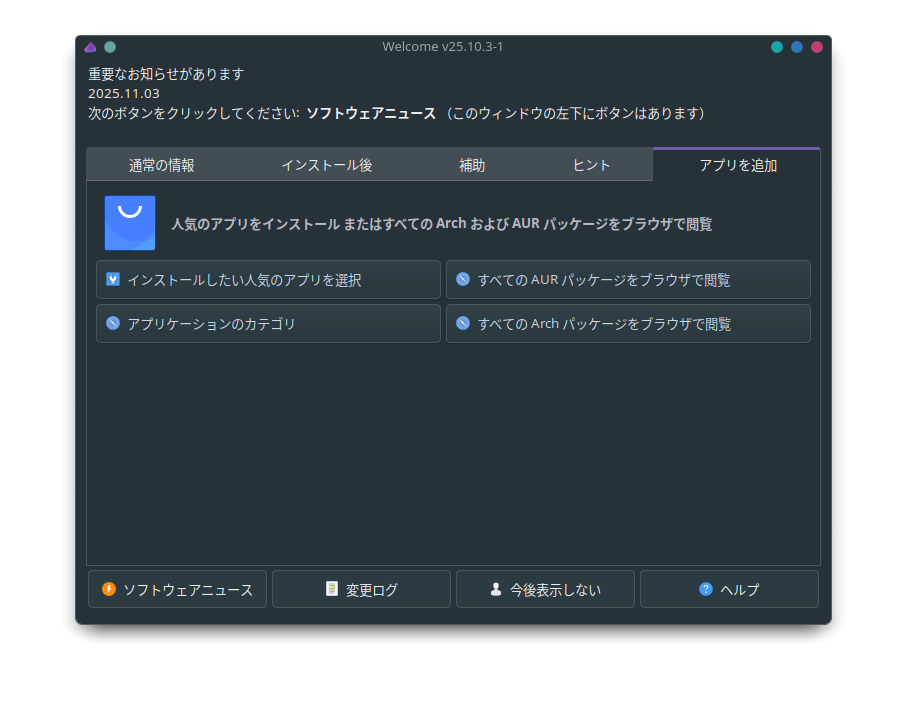Click the question mark icon for ヘルプ
Image resolution: width=907 pixels, height=710 pixels.
pos(706,589)
